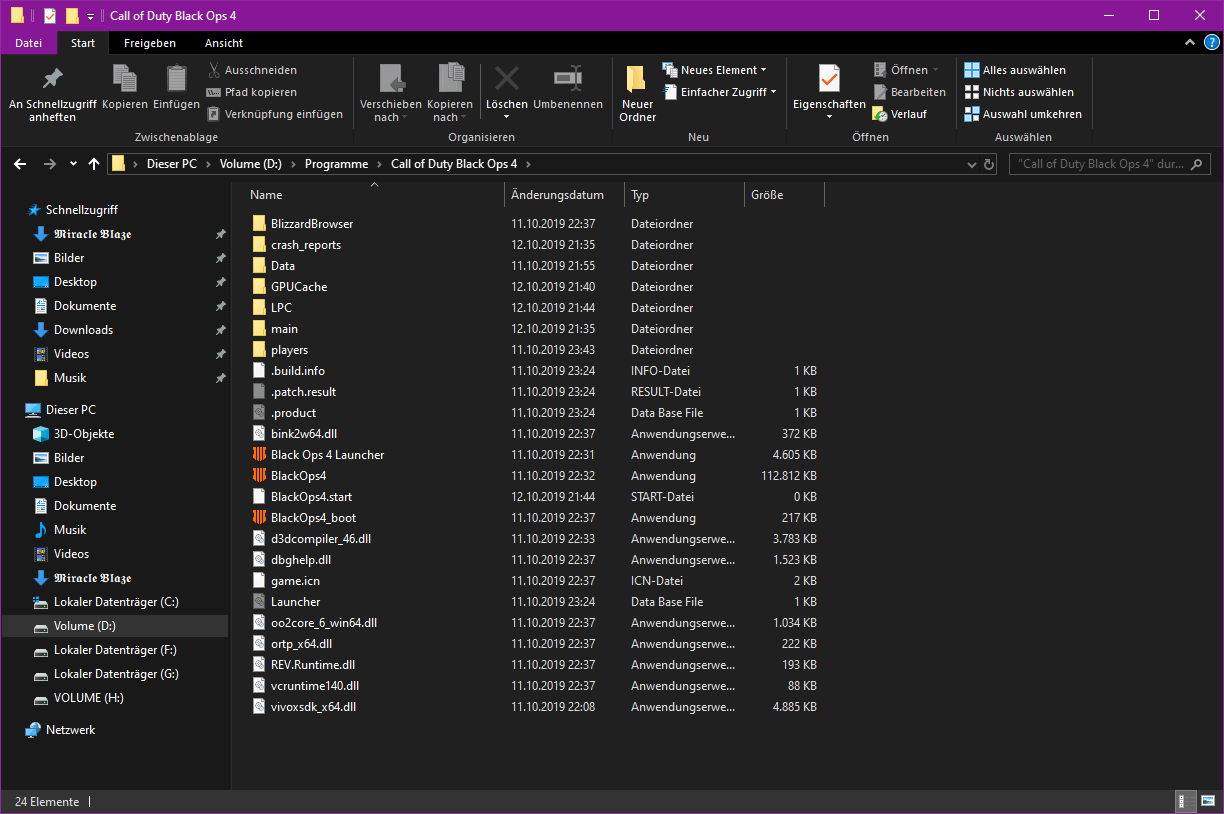Expand the Neues Element menu
The image size is (1224, 814).
[x=715, y=70]
